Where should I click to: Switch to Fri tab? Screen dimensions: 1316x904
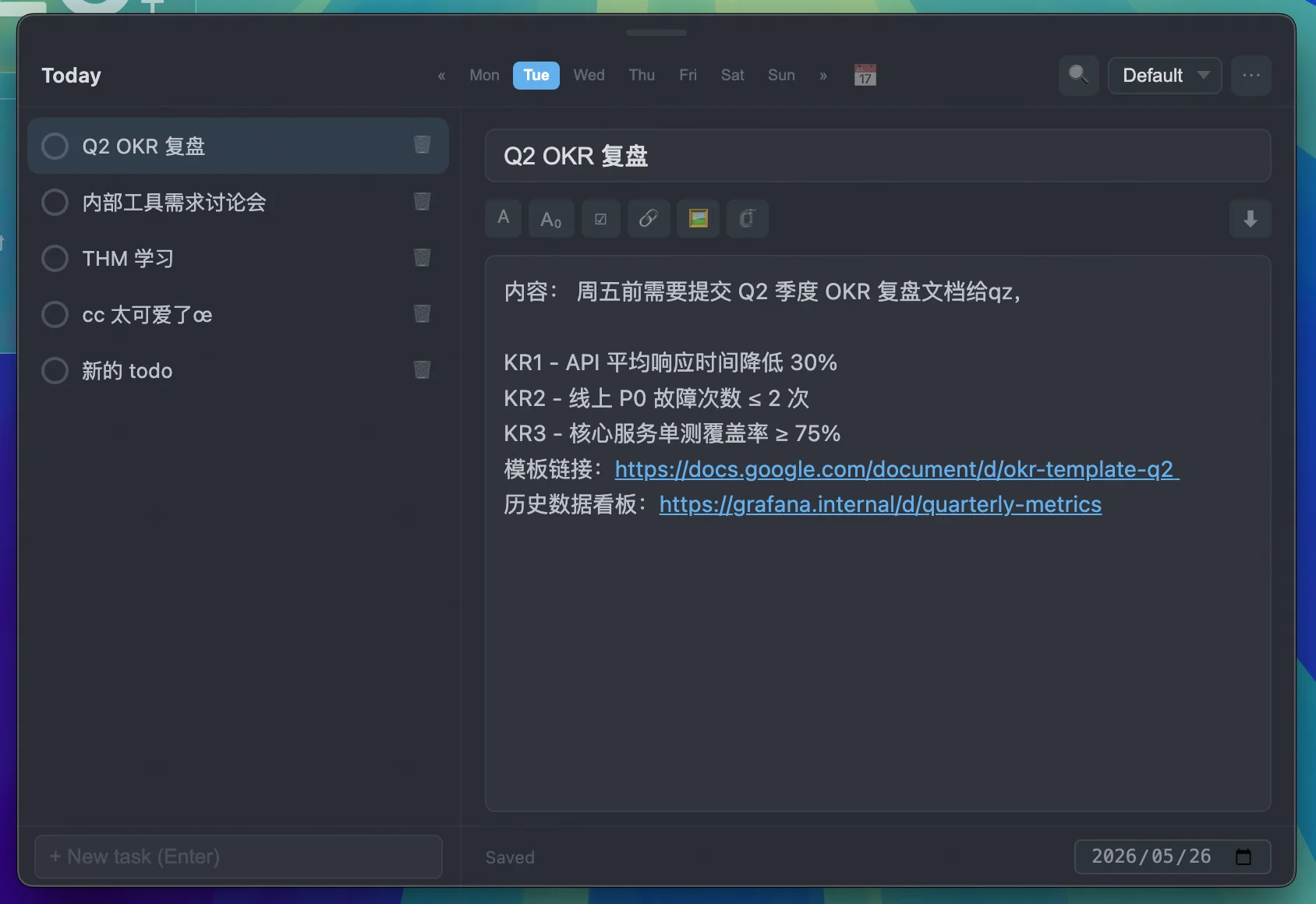click(x=688, y=75)
